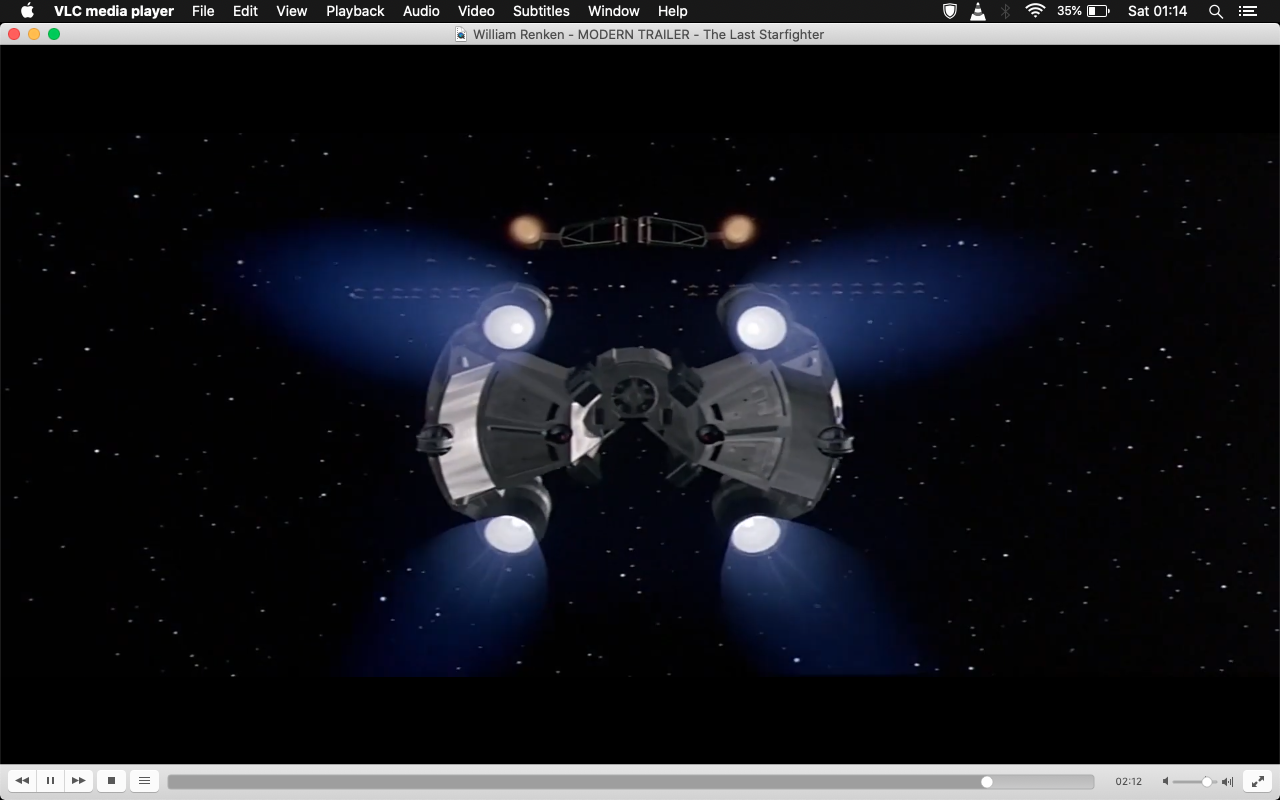
Task: Open the Help menu
Action: pyautogui.click(x=673, y=11)
